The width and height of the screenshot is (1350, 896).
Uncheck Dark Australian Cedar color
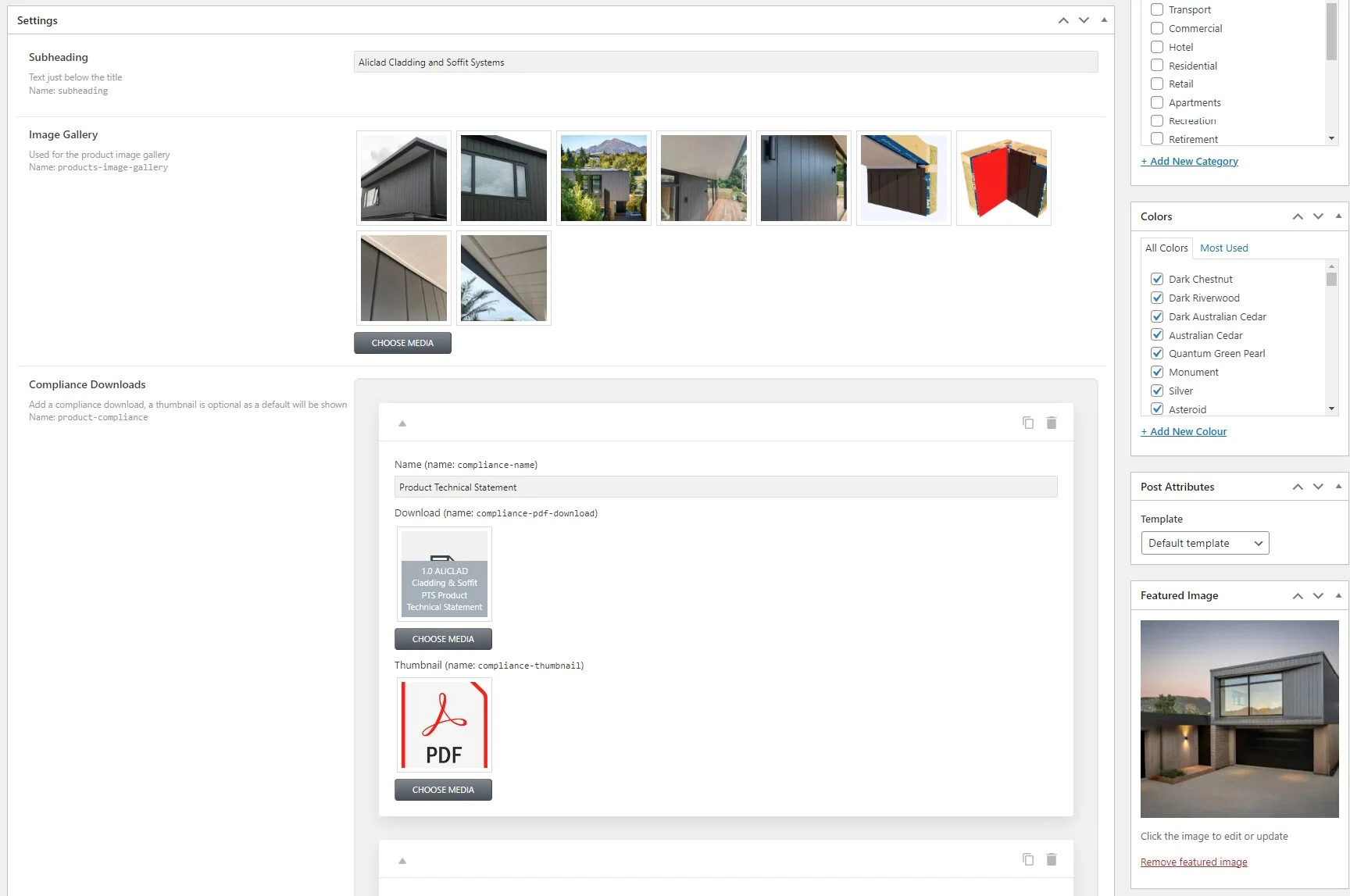click(1157, 316)
